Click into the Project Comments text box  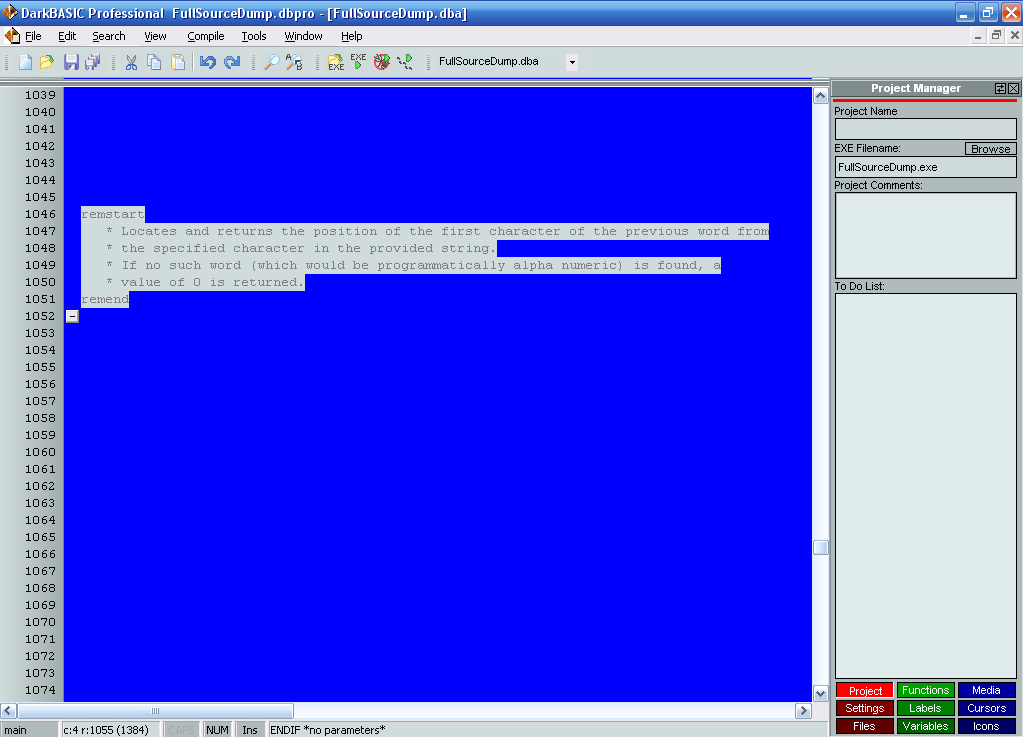pyautogui.click(x=925, y=235)
